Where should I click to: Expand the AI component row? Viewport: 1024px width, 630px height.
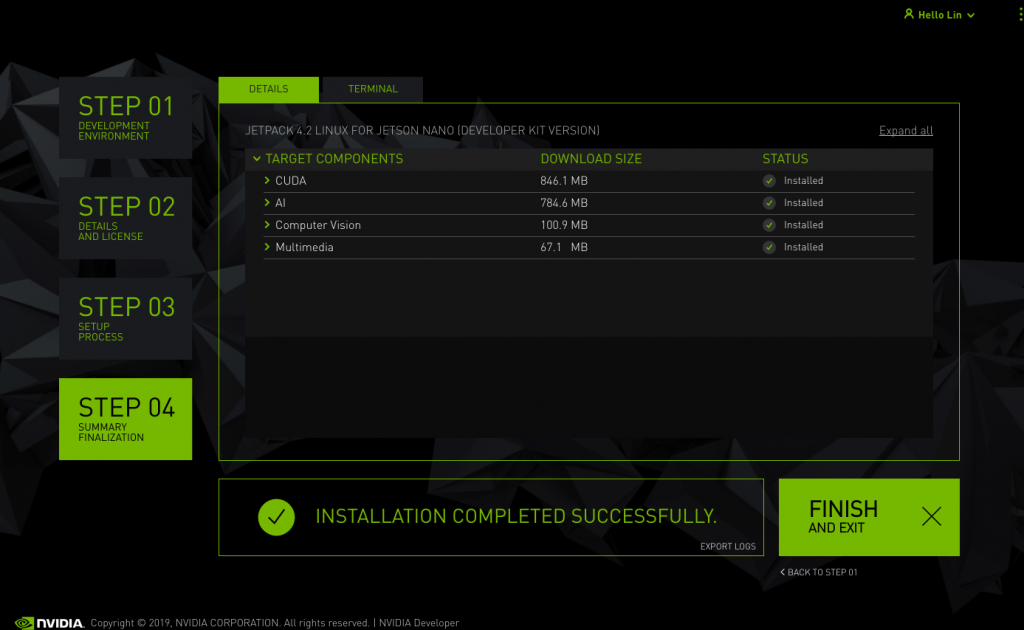[x=266, y=202]
